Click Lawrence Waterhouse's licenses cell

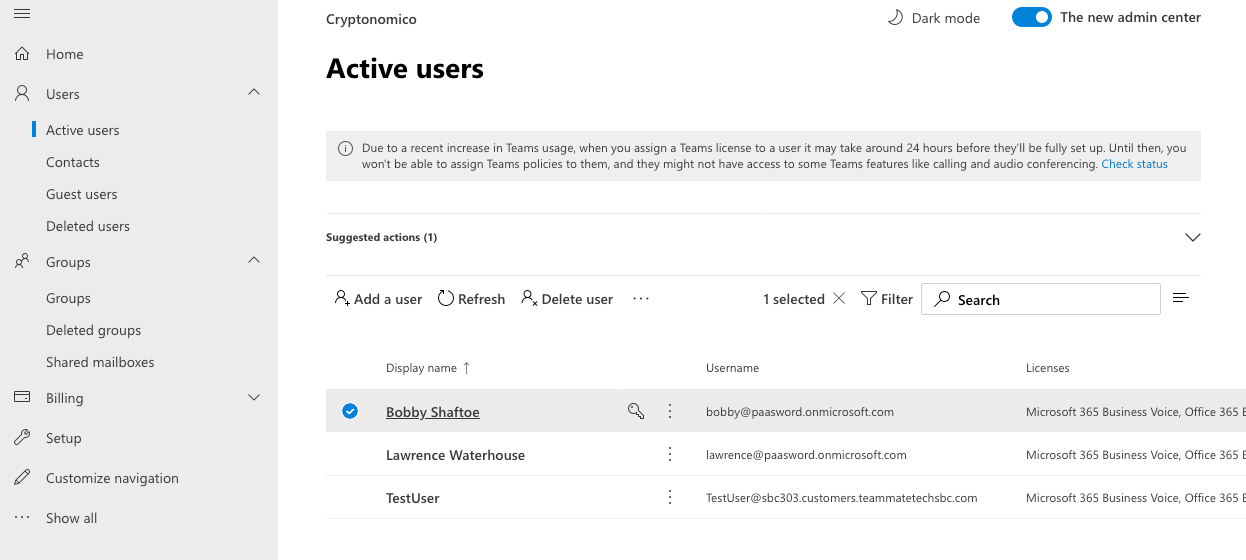click(x=1136, y=454)
